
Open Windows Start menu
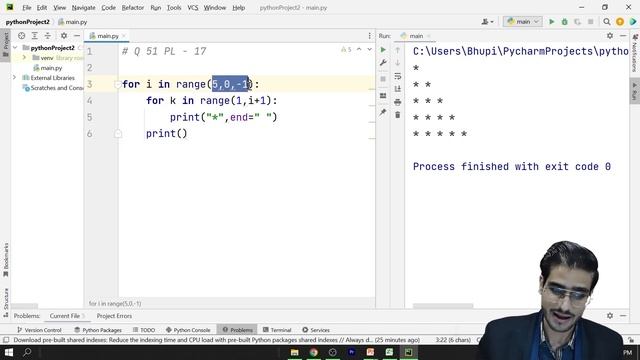9,352
